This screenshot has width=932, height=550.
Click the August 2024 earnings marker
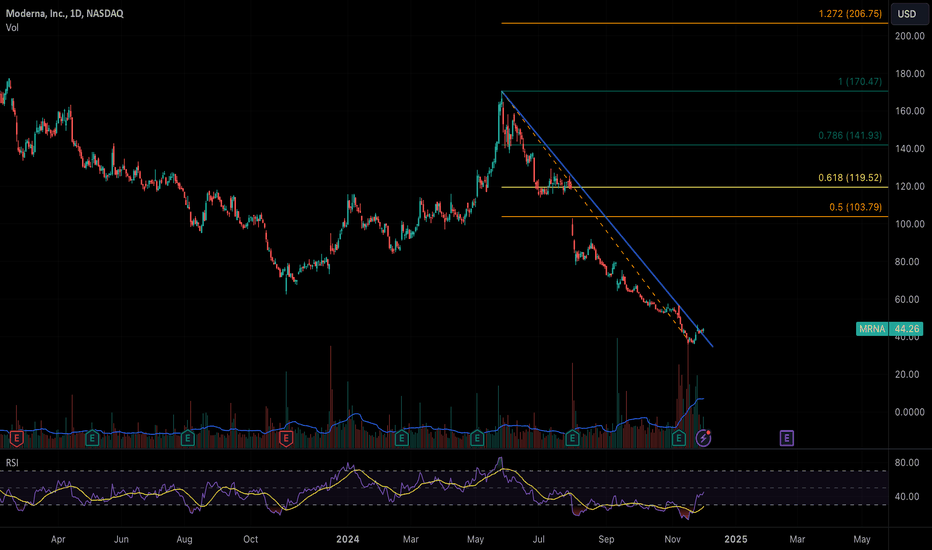click(x=572, y=439)
